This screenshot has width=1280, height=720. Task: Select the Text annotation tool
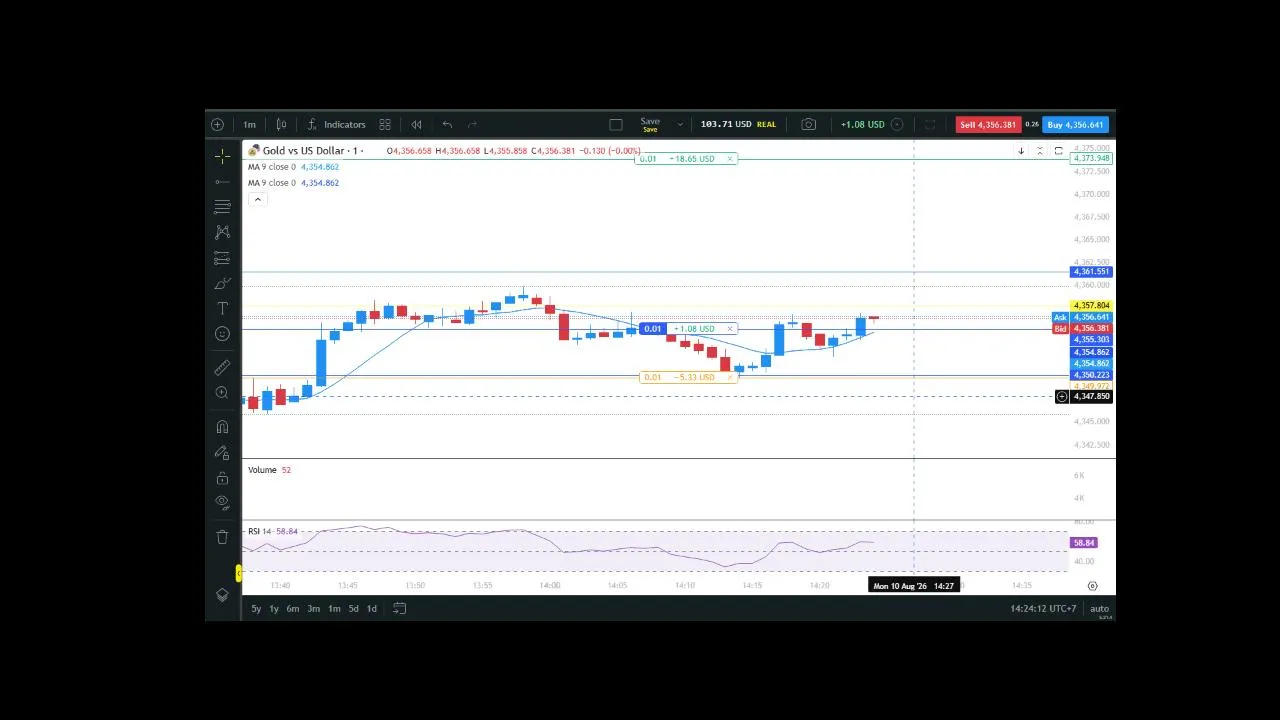(222, 309)
